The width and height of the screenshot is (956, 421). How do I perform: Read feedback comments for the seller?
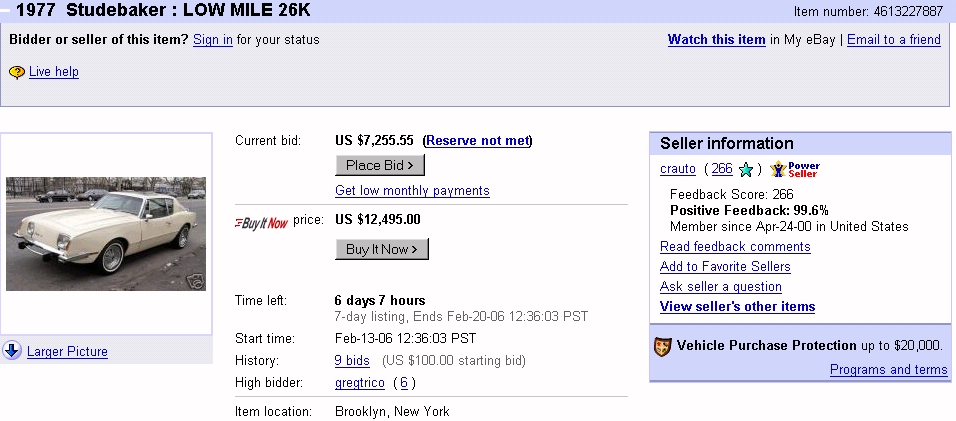point(735,247)
